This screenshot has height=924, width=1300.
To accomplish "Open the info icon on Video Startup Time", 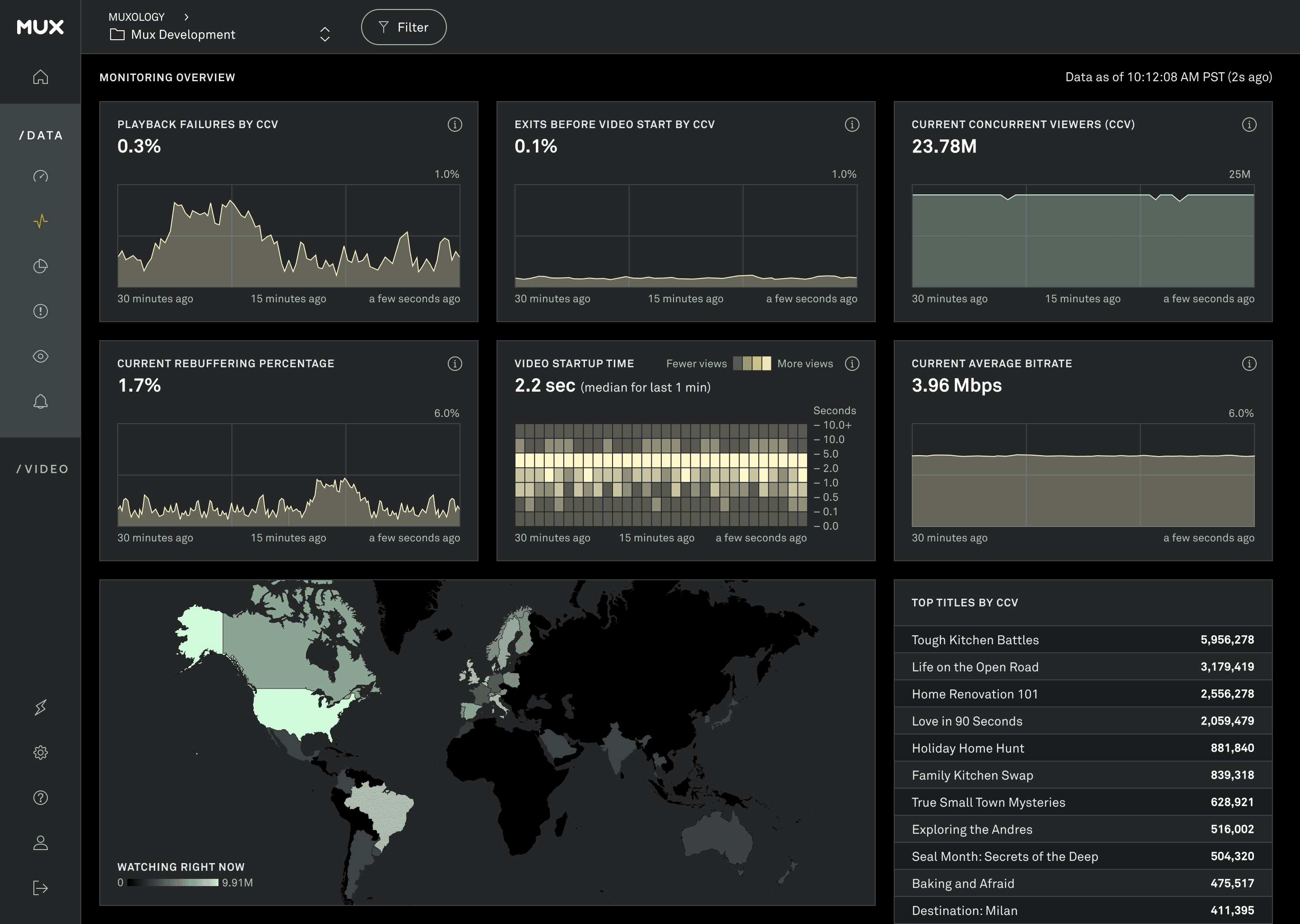I will tap(852, 364).
